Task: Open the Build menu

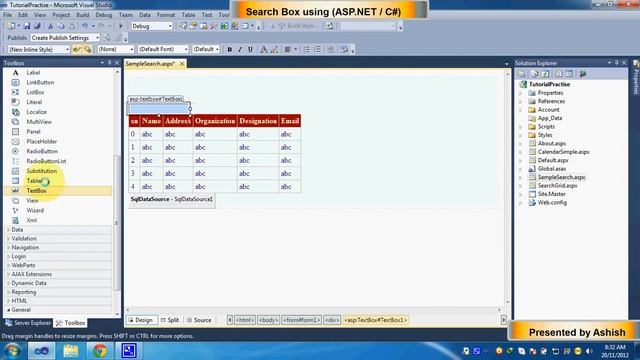Action: tap(82, 15)
